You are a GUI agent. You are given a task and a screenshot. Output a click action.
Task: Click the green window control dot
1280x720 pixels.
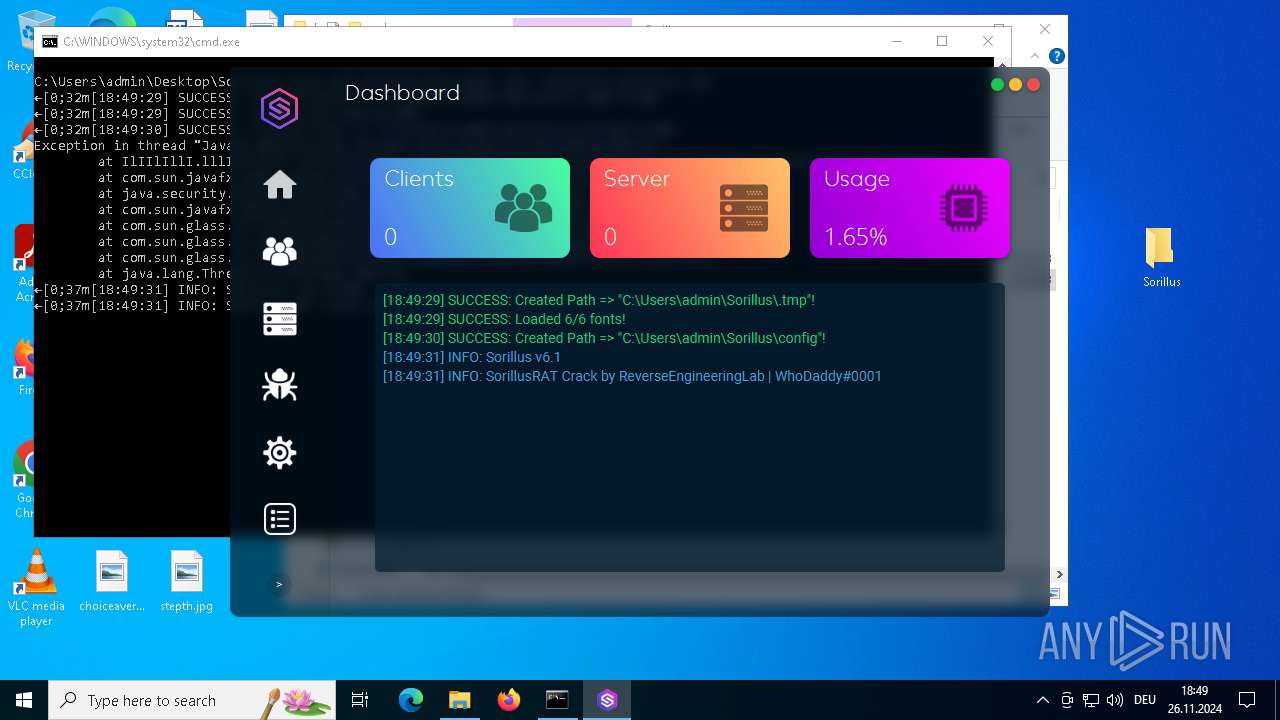(997, 85)
